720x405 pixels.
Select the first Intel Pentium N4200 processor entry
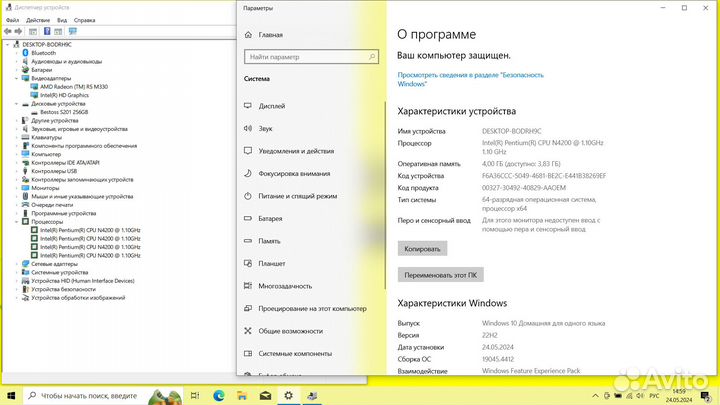(90, 231)
